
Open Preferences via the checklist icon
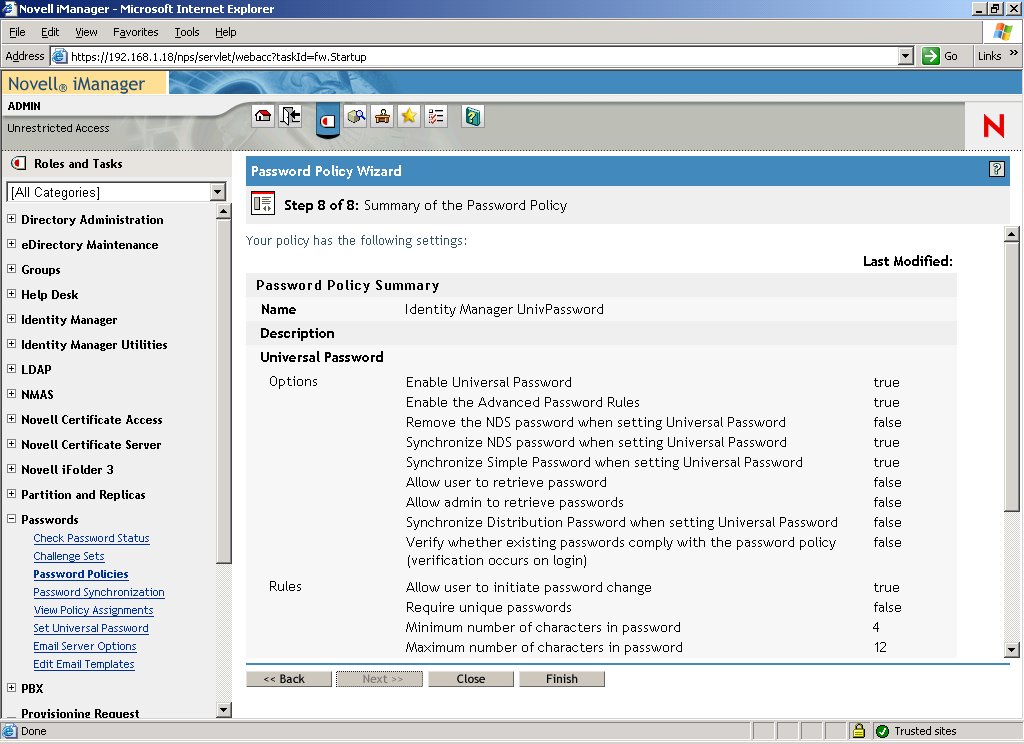[435, 116]
